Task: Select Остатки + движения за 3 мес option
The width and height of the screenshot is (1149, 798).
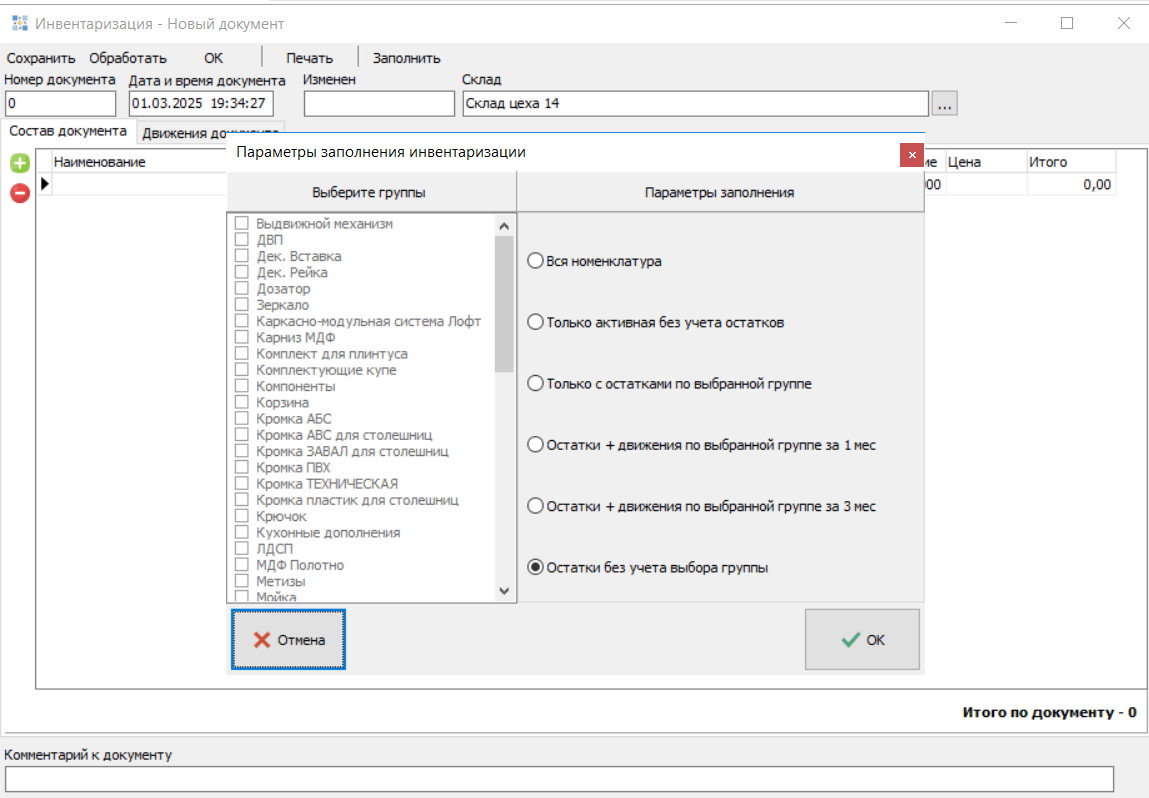Action: pos(535,506)
